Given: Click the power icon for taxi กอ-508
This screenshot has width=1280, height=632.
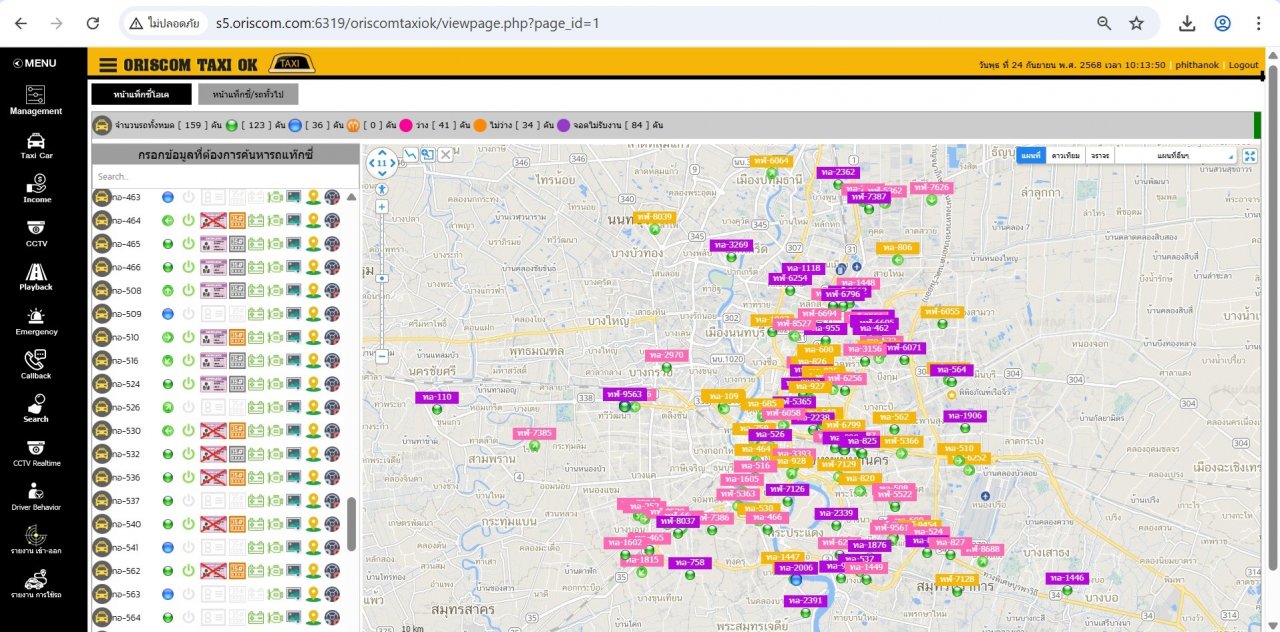Looking at the screenshot, I should click(188, 291).
